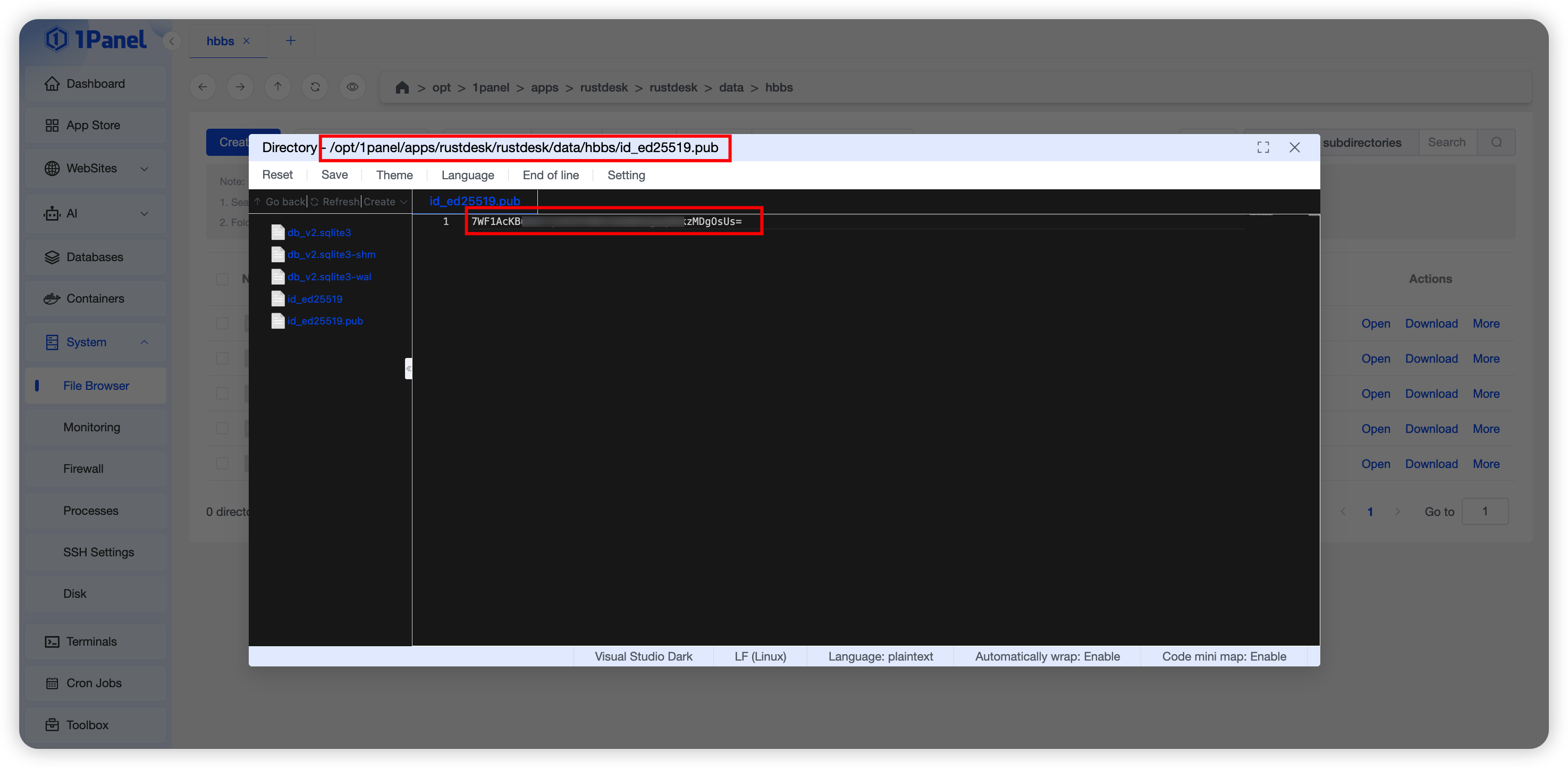Click the home icon in breadcrumb path
1568x768 pixels.
(x=402, y=88)
